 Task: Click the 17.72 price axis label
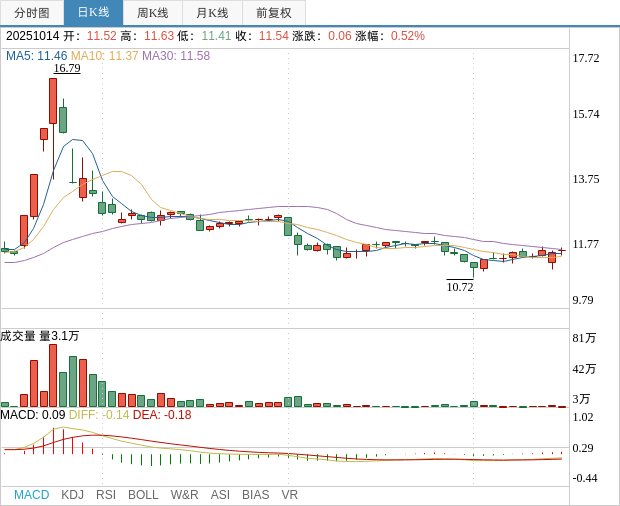(x=586, y=58)
